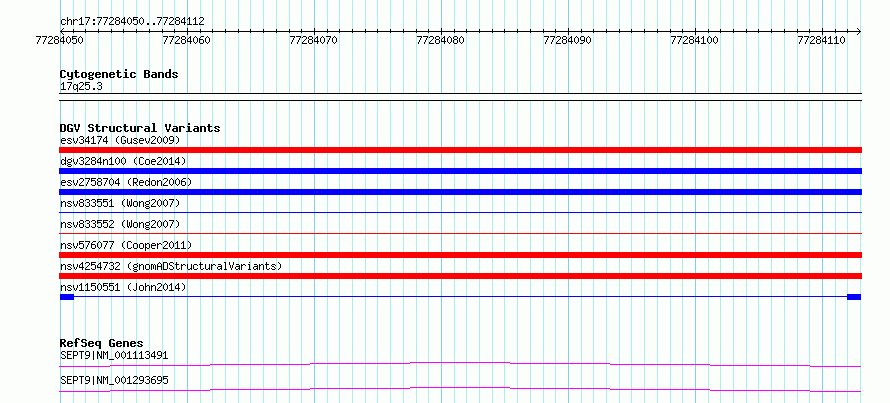Click ruler position 77284100
The image size is (890, 403).
pyautogui.click(x=695, y=40)
